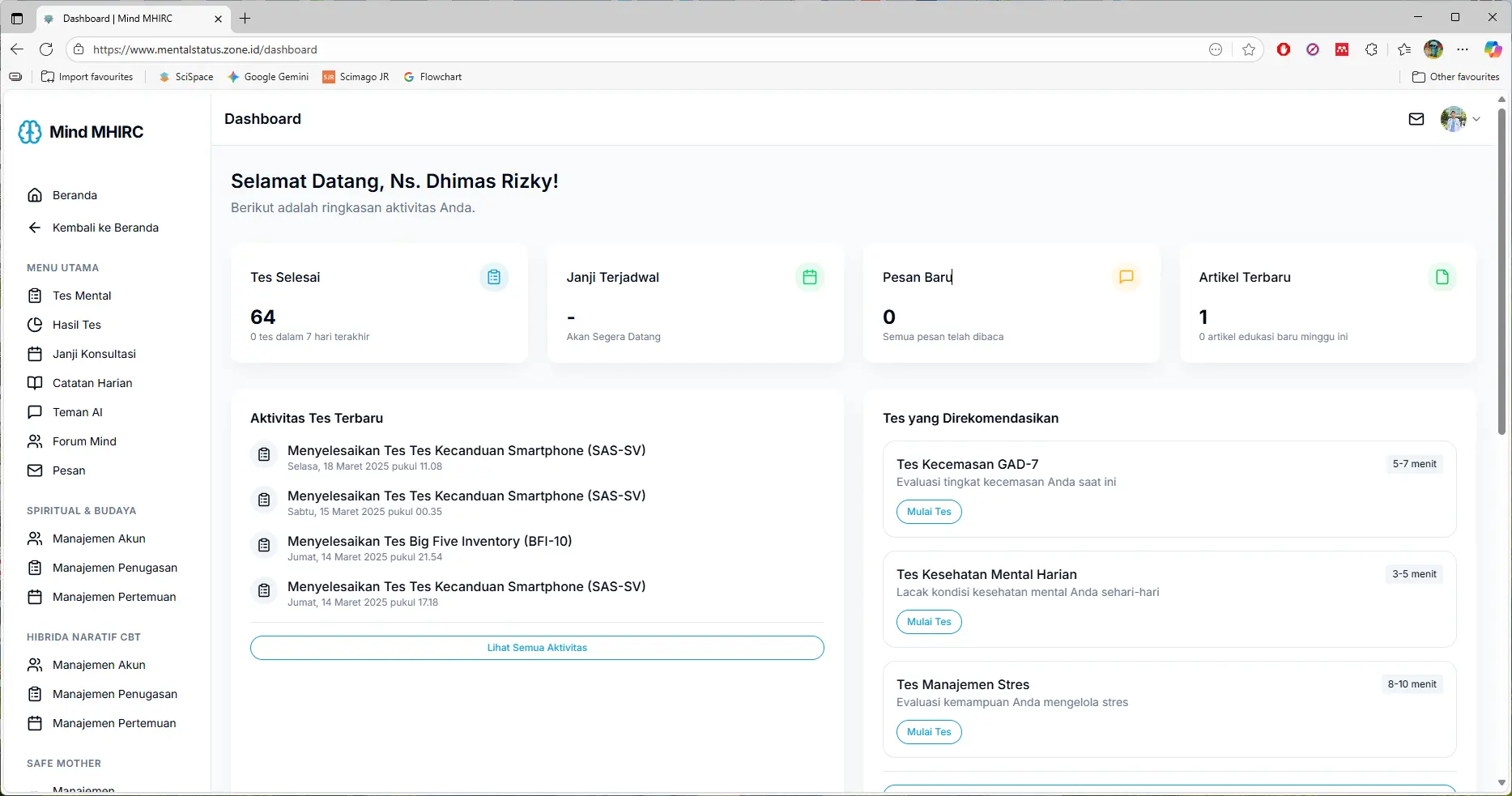Open a new browser tab
The image size is (1512, 796).
coord(245,18)
